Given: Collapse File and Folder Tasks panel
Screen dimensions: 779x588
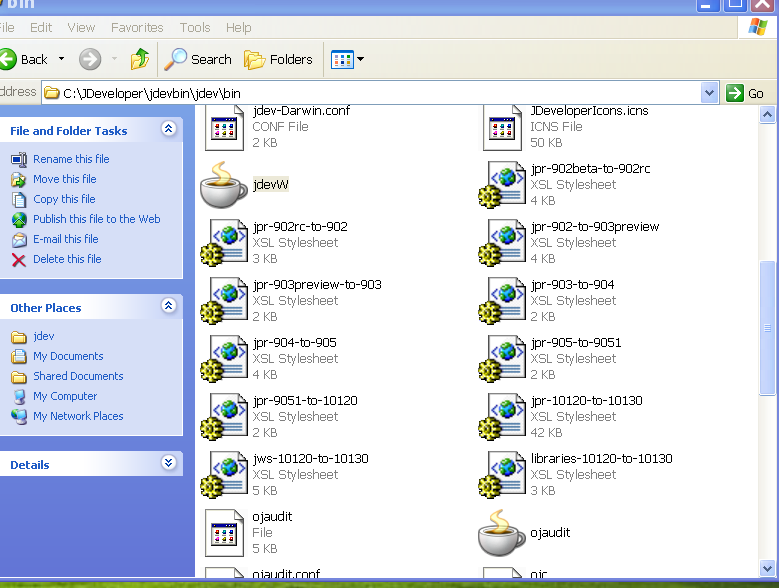Looking at the screenshot, I should point(168,129).
